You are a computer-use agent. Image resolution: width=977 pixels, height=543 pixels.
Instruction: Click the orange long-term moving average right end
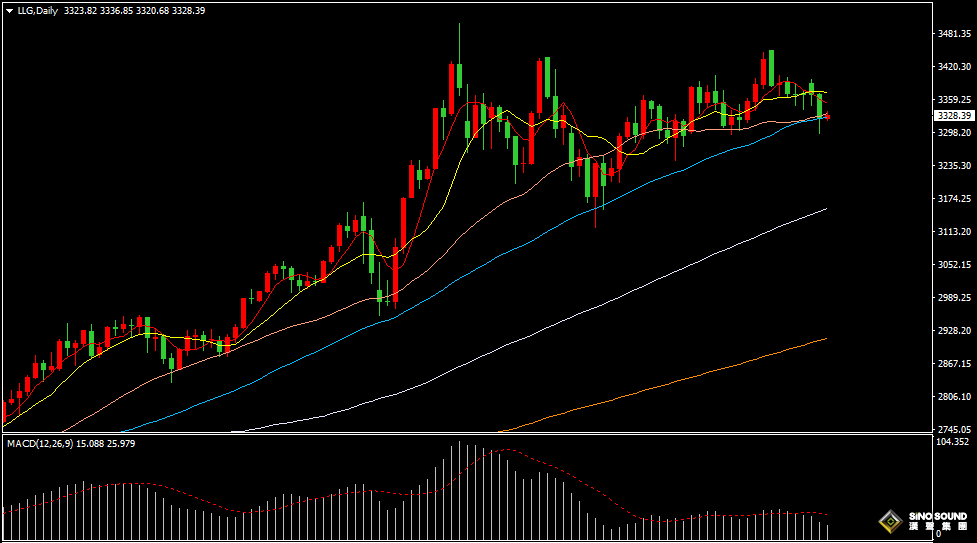click(825, 339)
